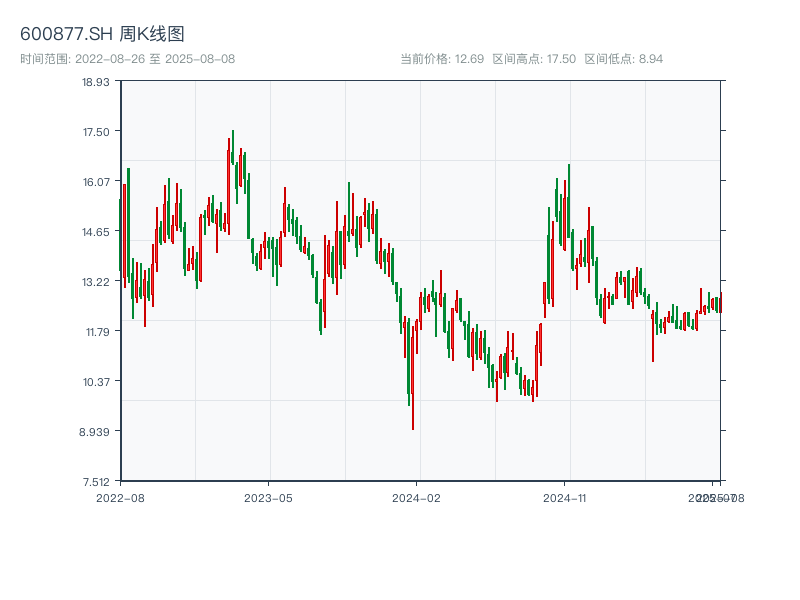Select the chart title 600877.SH 周K线图

point(102,34)
